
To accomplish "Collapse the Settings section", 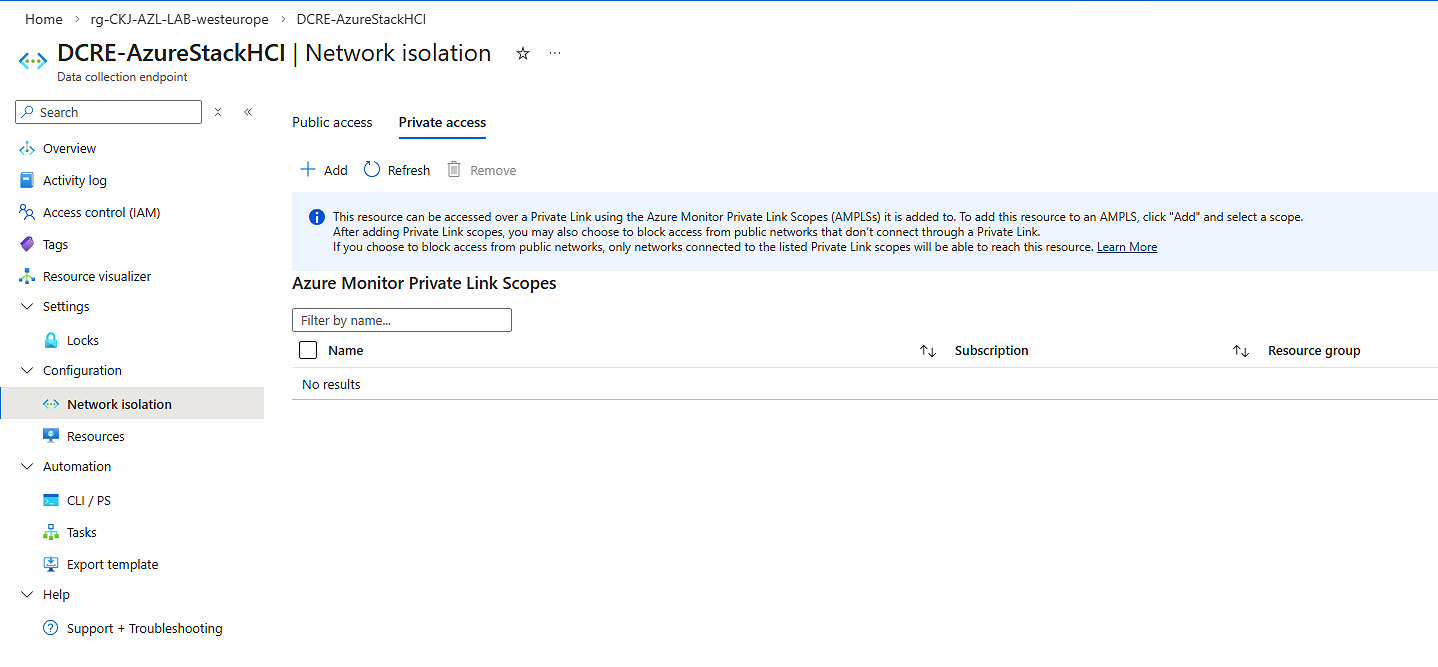I will point(27,306).
